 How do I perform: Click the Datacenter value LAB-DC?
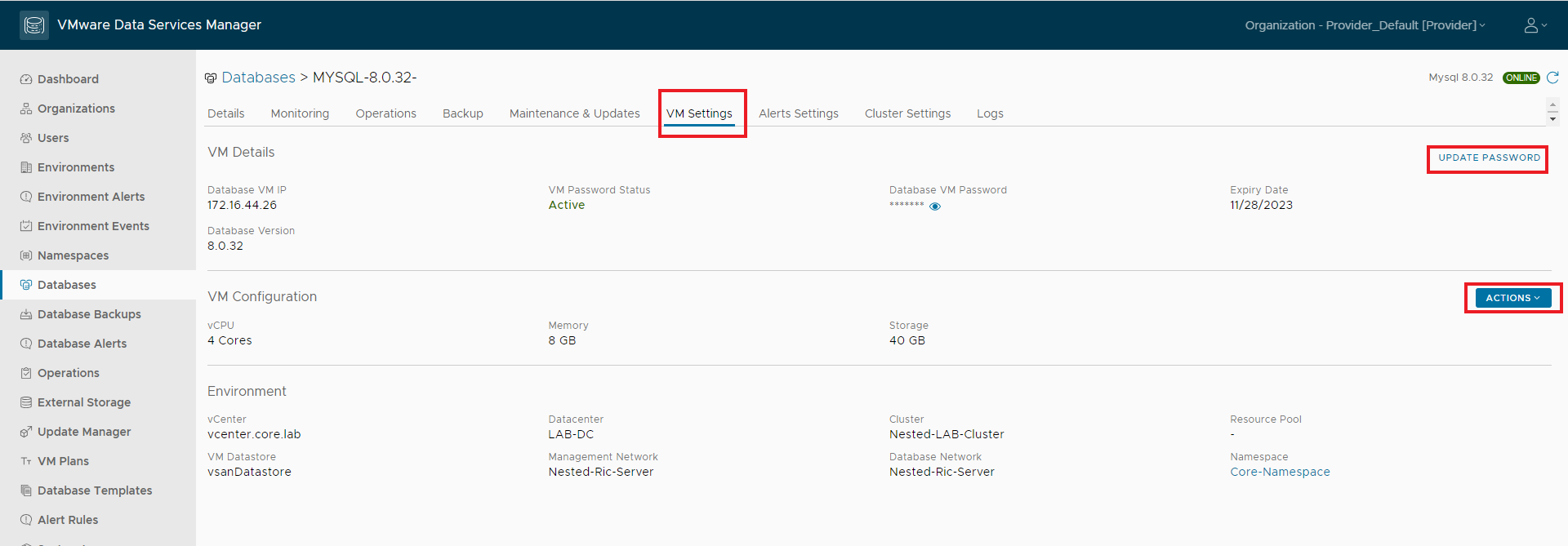(x=571, y=434)
